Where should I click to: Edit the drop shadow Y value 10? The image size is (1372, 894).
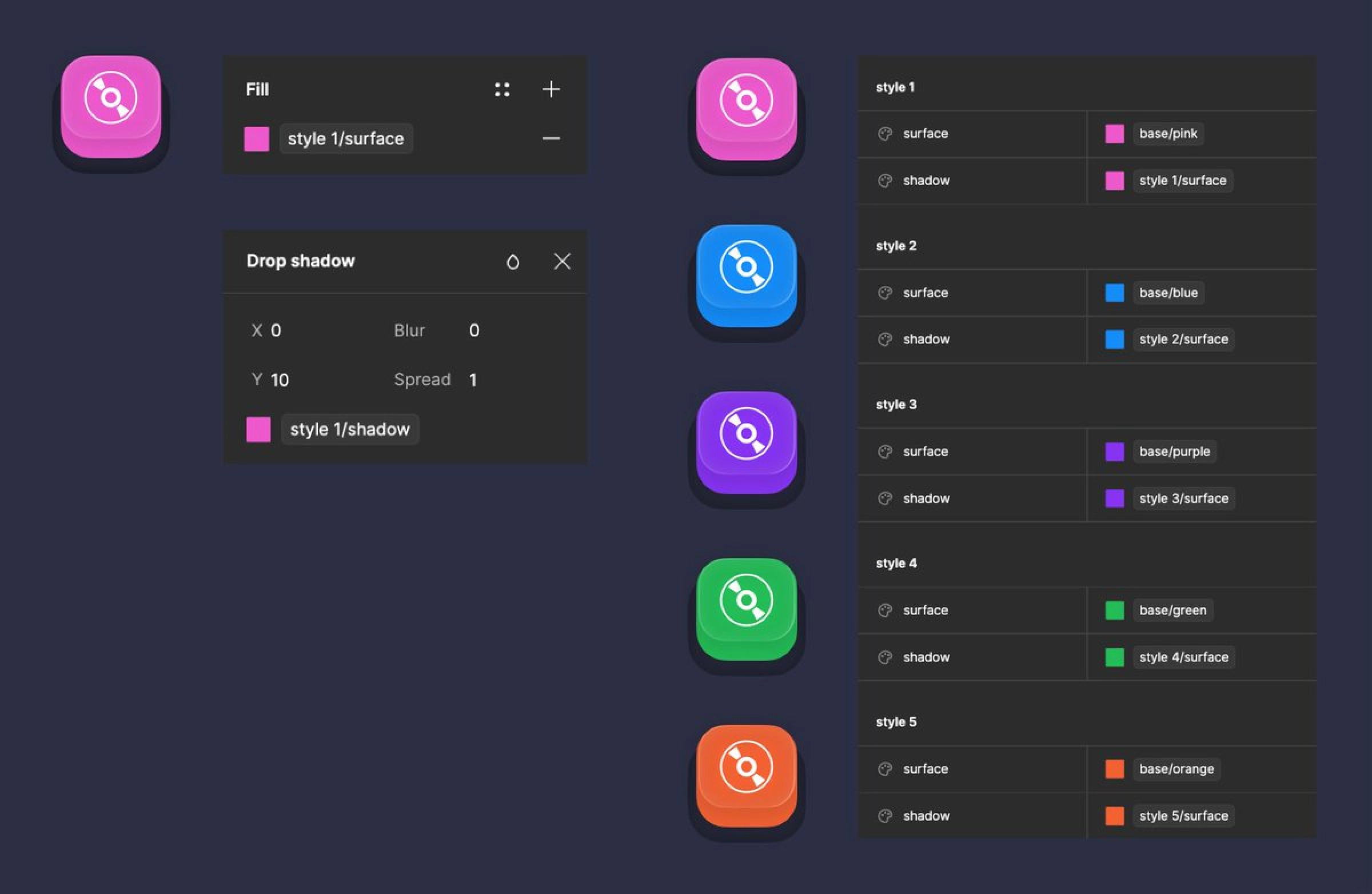(x=280, y=380)
